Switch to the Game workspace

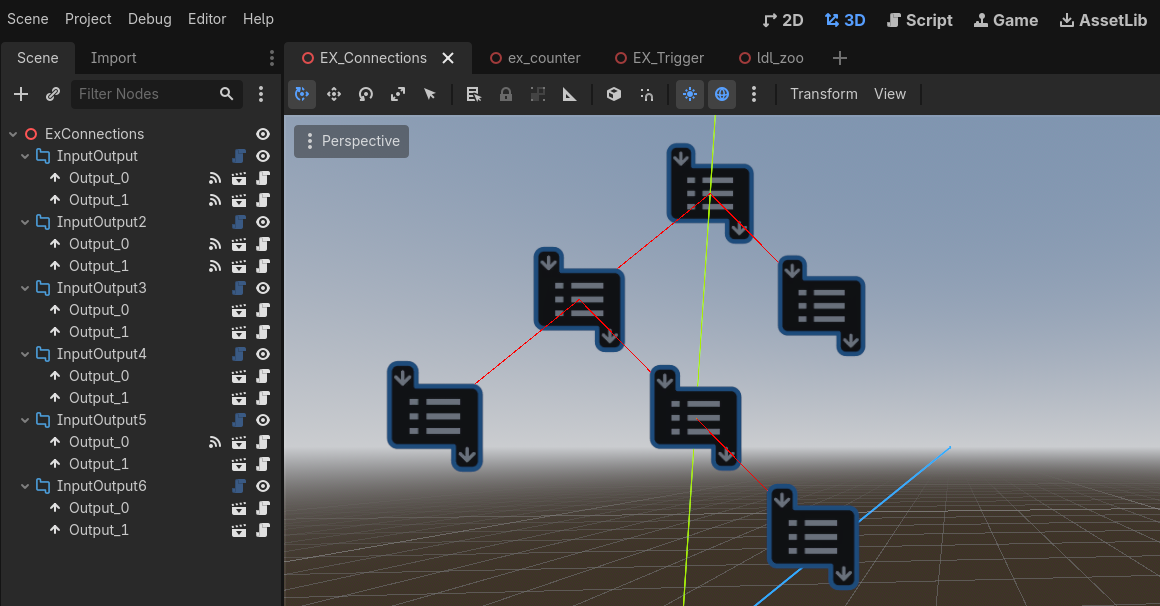pos(1005,20)
